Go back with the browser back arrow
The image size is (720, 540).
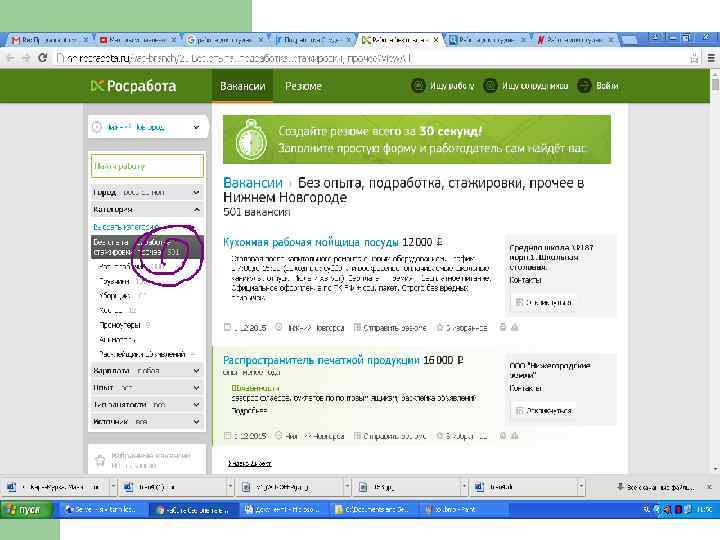(10, 58)
